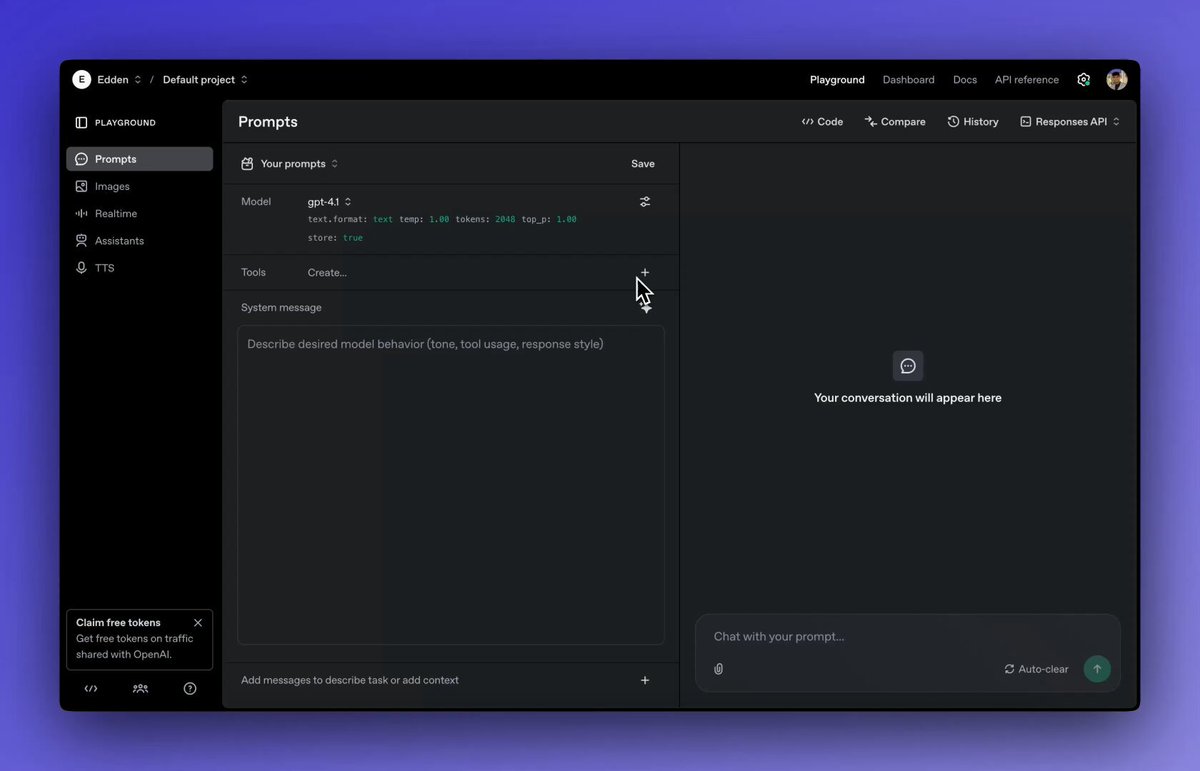This screenshot has height=771, width=1200.
Task: Expand the Your prompts dropdown
Action: click(x=299, y=164)
